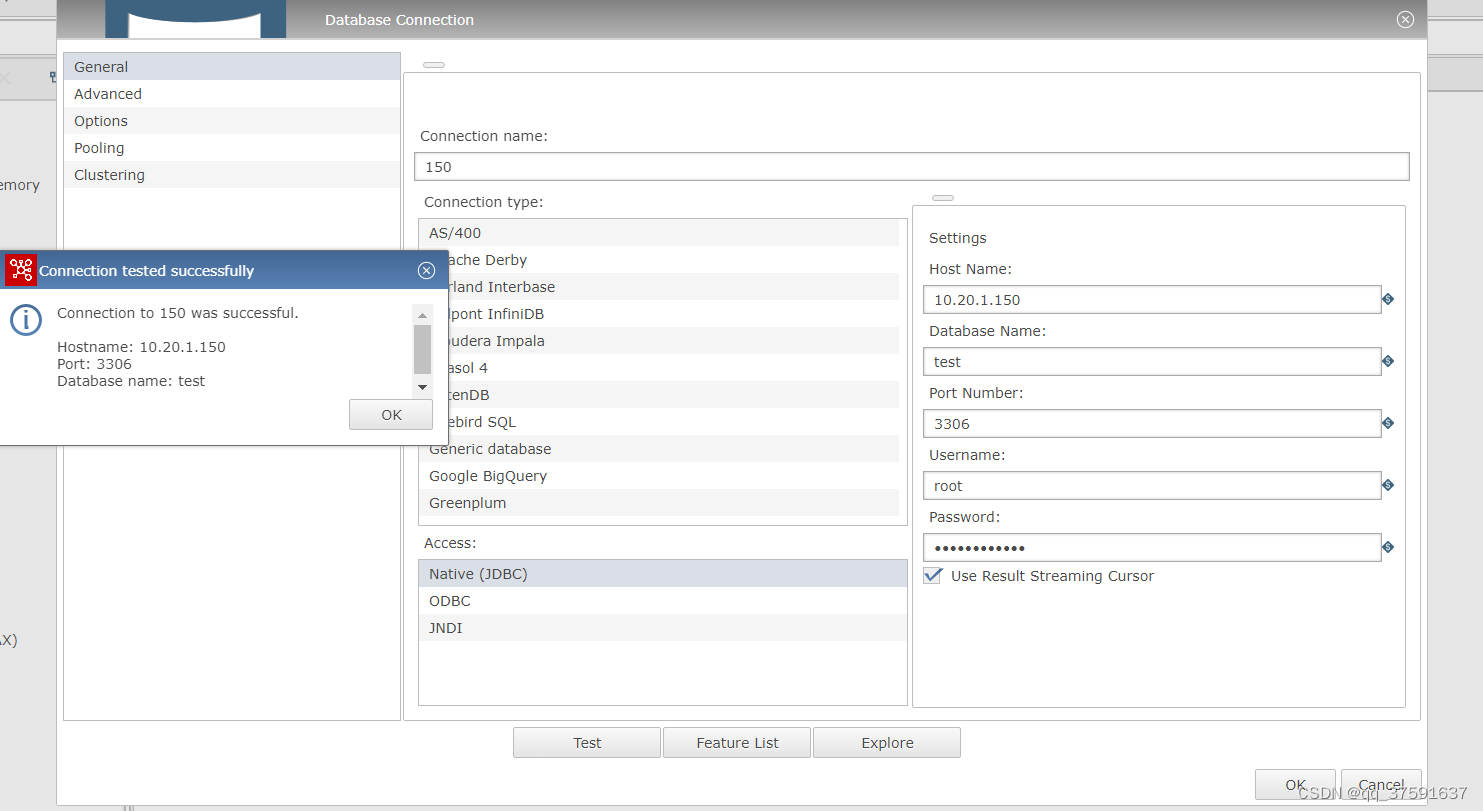1483x811 pixels.
Task: Open the Advanced section
Action: coord(232,94)
